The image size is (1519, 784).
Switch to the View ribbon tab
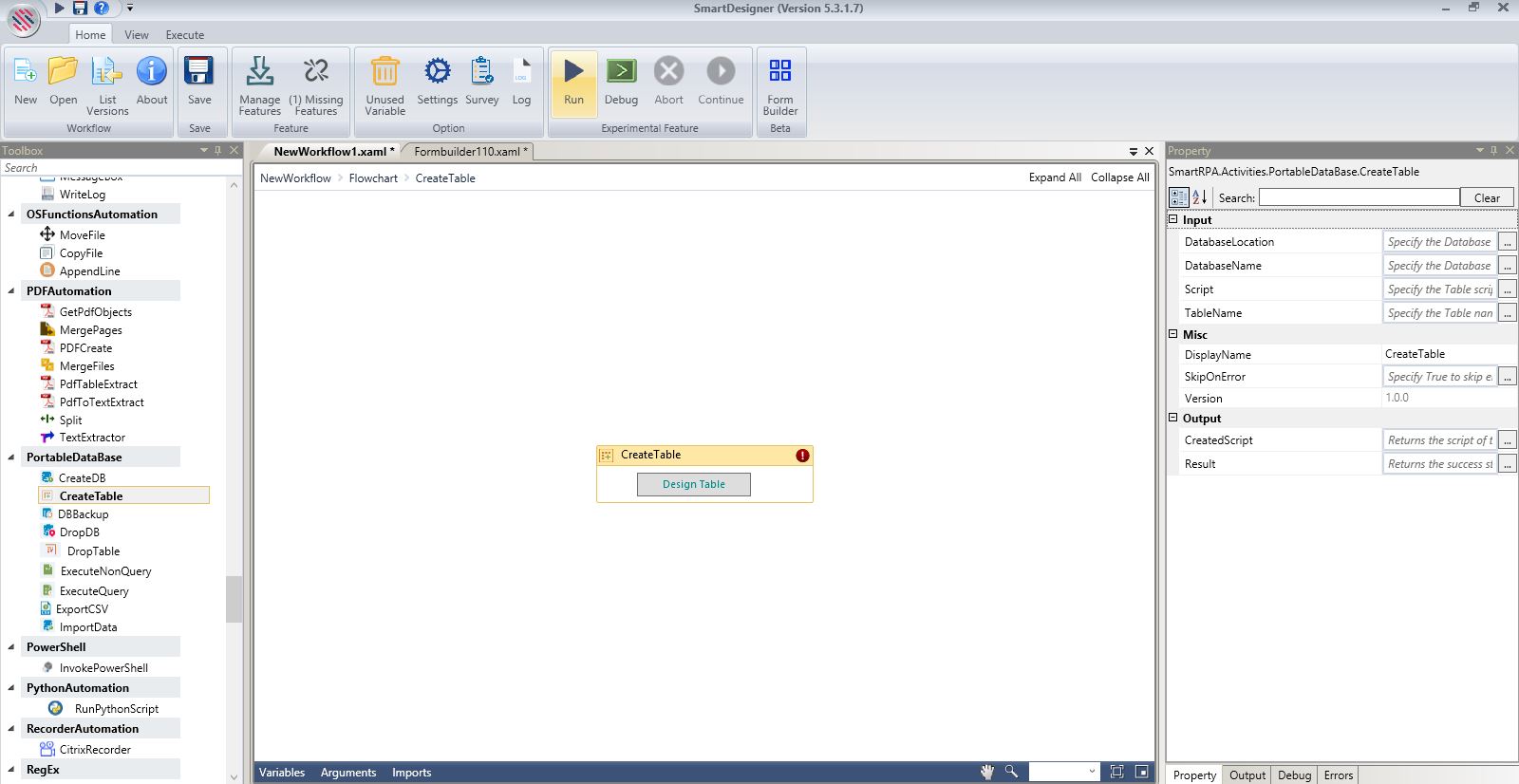tap(137, 34)
